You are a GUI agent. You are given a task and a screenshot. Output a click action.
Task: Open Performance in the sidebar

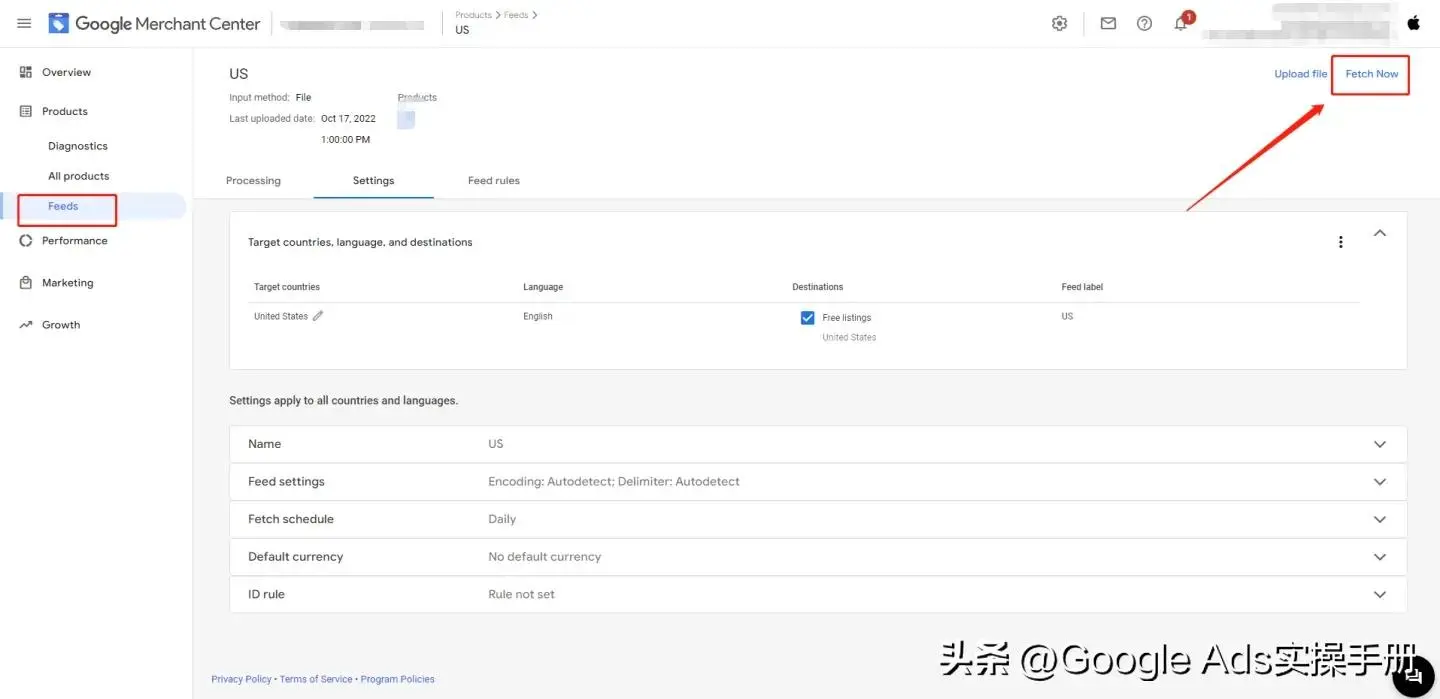tap(75, 241)
